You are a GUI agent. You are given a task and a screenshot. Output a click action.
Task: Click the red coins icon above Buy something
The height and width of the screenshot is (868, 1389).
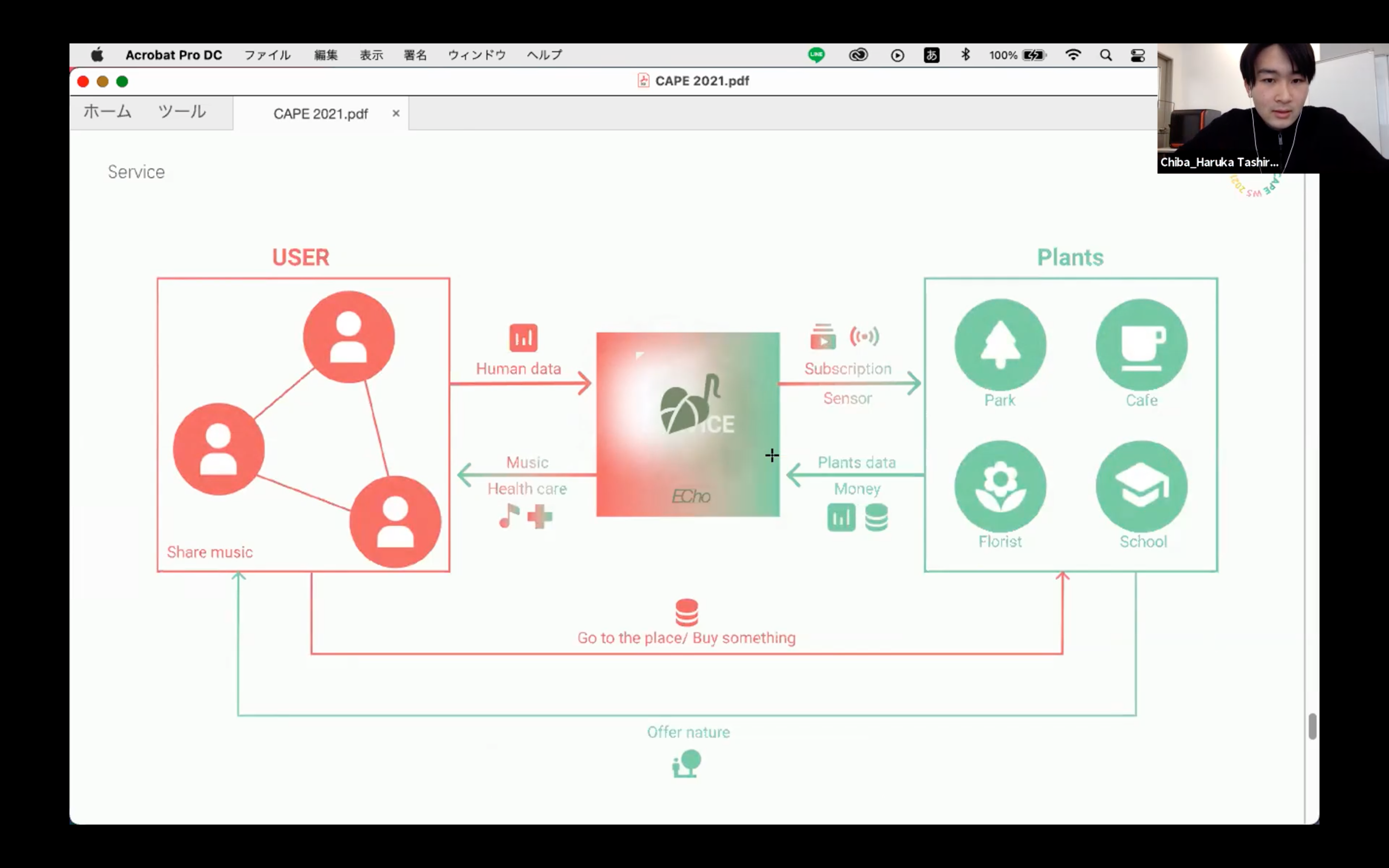click(686, 612)
